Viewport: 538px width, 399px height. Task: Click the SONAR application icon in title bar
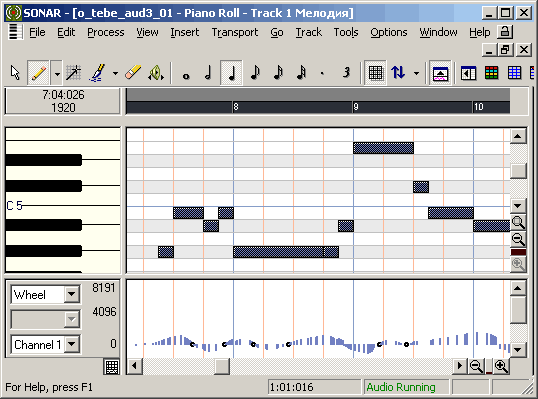[14, 13]
